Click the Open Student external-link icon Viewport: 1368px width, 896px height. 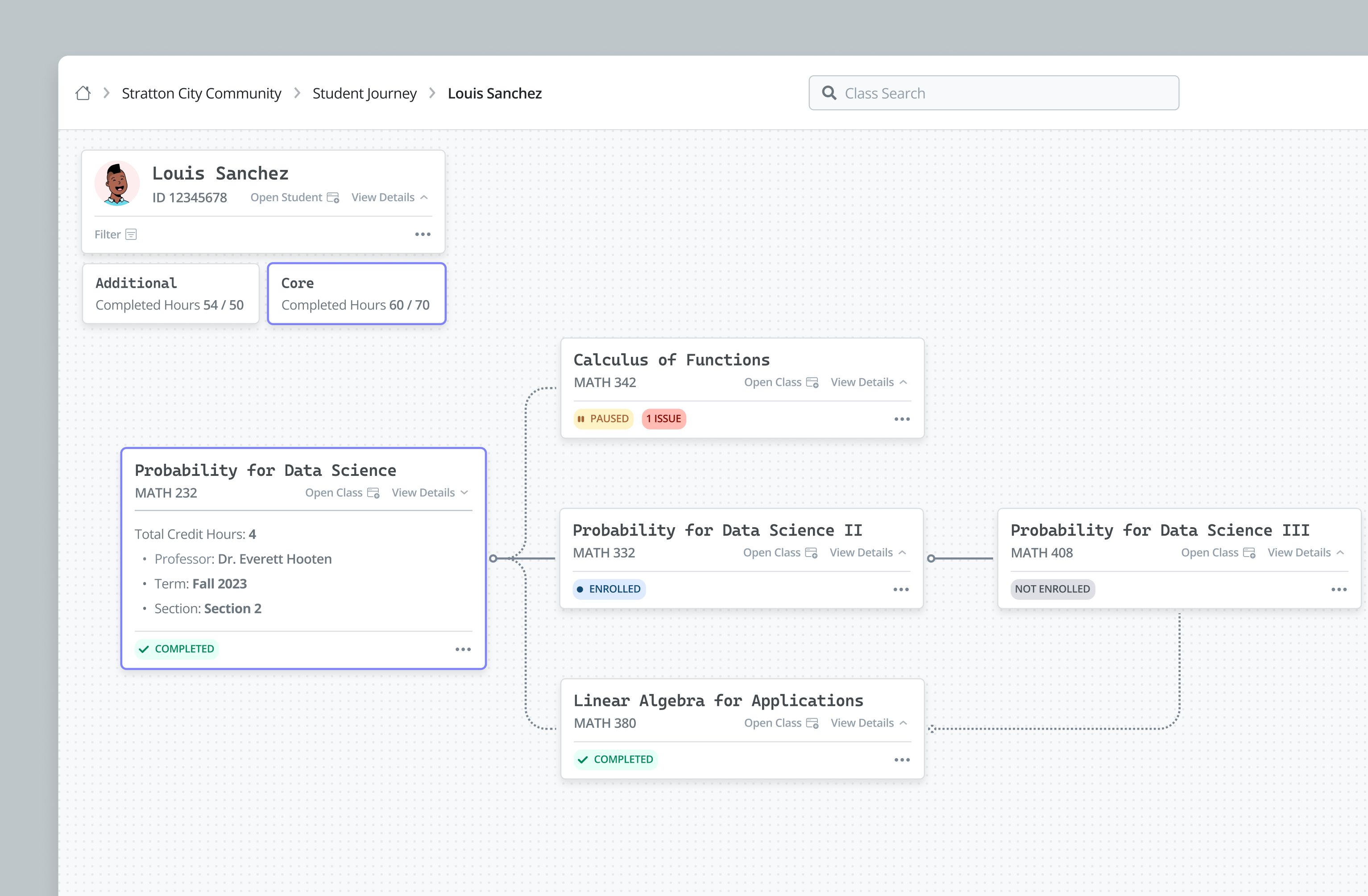[x=333, y=197]
